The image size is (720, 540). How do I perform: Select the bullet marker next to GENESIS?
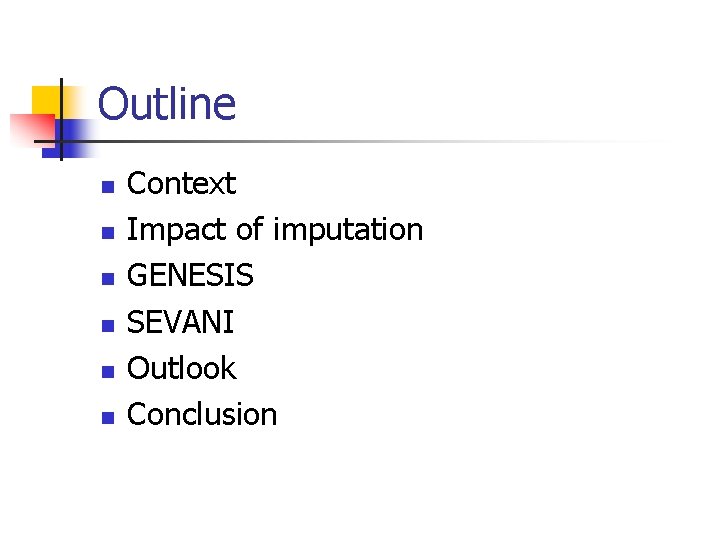pyautogui.click(x=108, y=279)
